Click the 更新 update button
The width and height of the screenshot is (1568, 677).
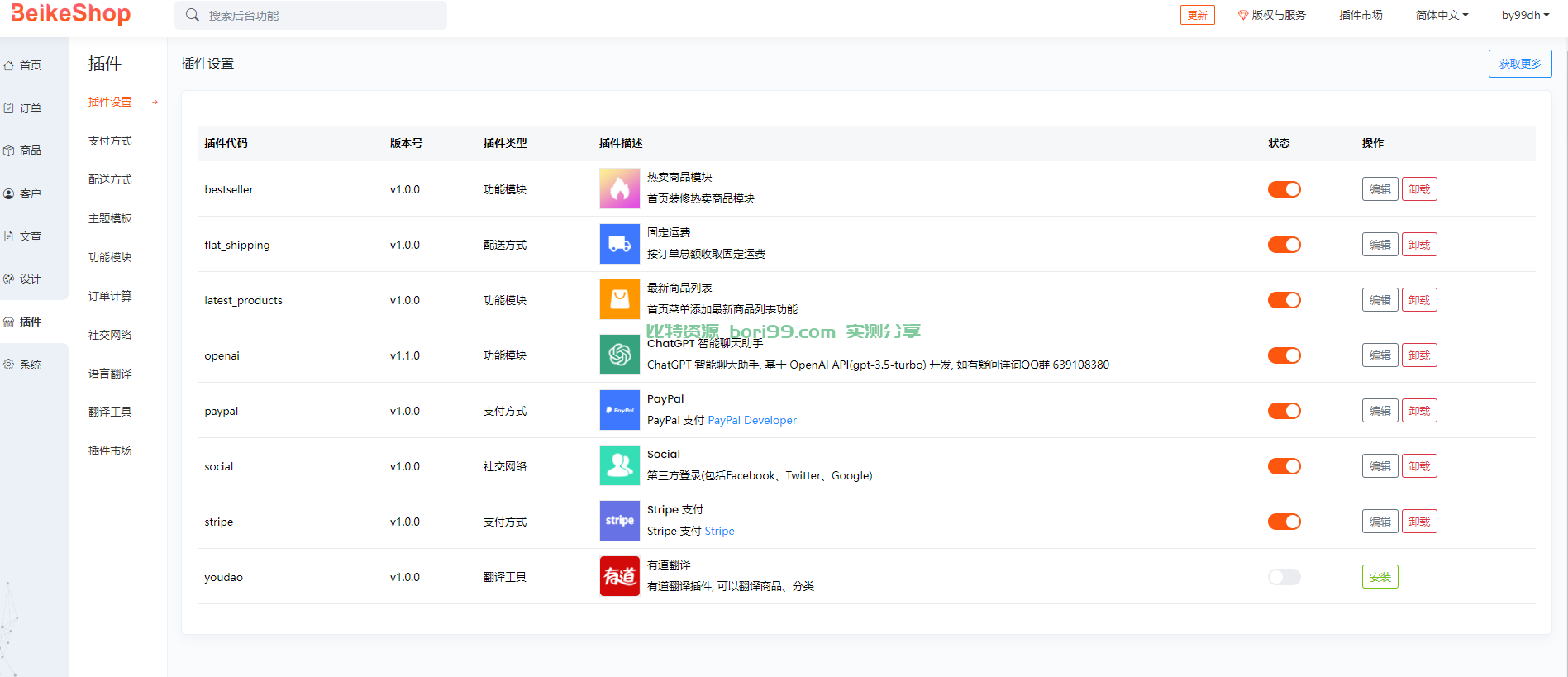(x=1198, y=15)
